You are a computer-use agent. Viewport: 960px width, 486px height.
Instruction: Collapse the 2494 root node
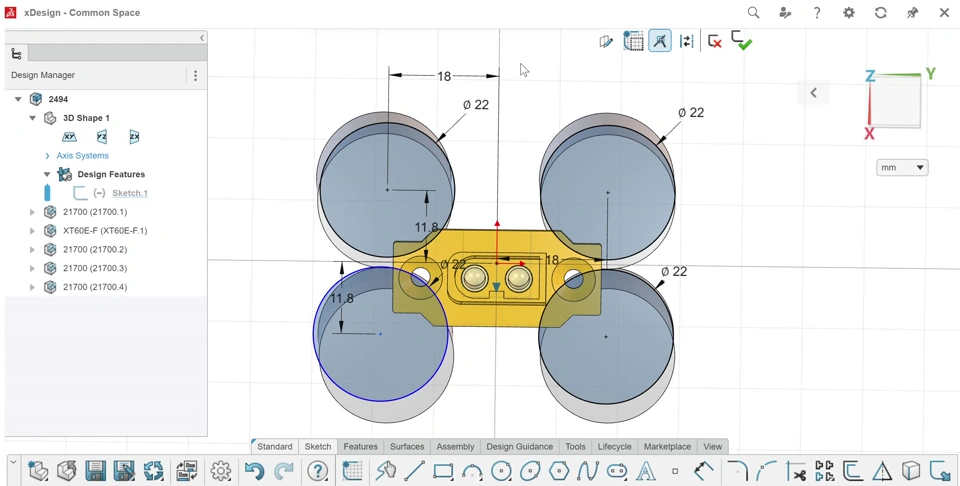18,99
